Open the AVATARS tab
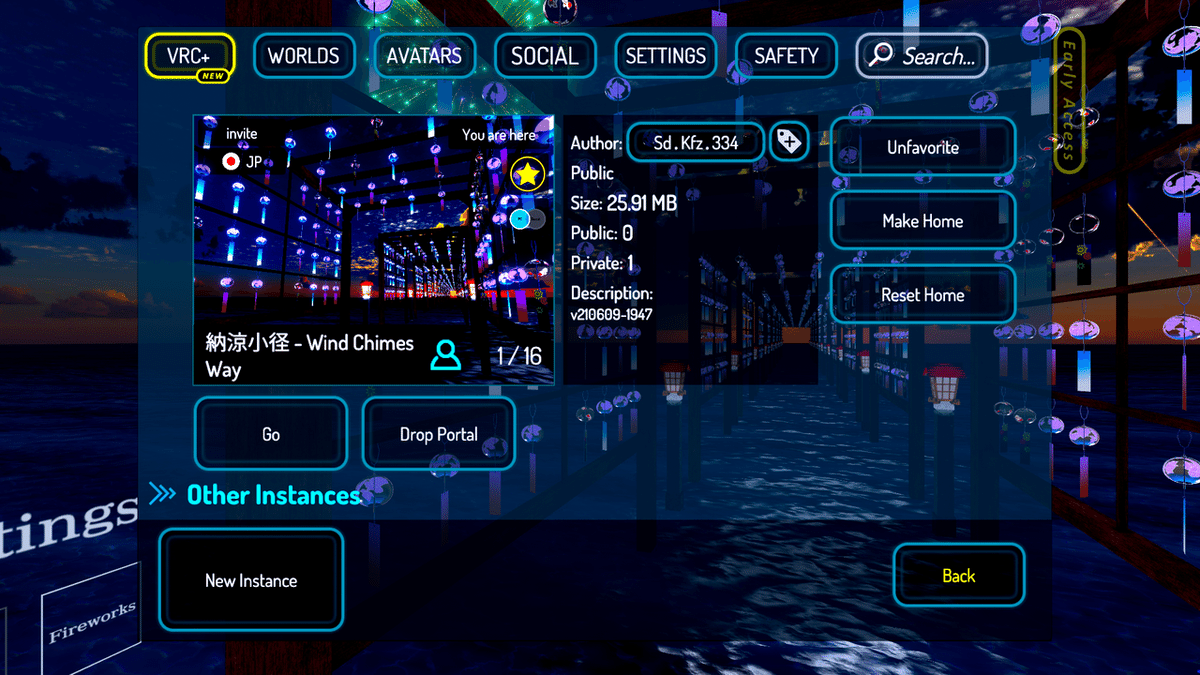This screenshot has height=675, width=1200. pos(424,55)
